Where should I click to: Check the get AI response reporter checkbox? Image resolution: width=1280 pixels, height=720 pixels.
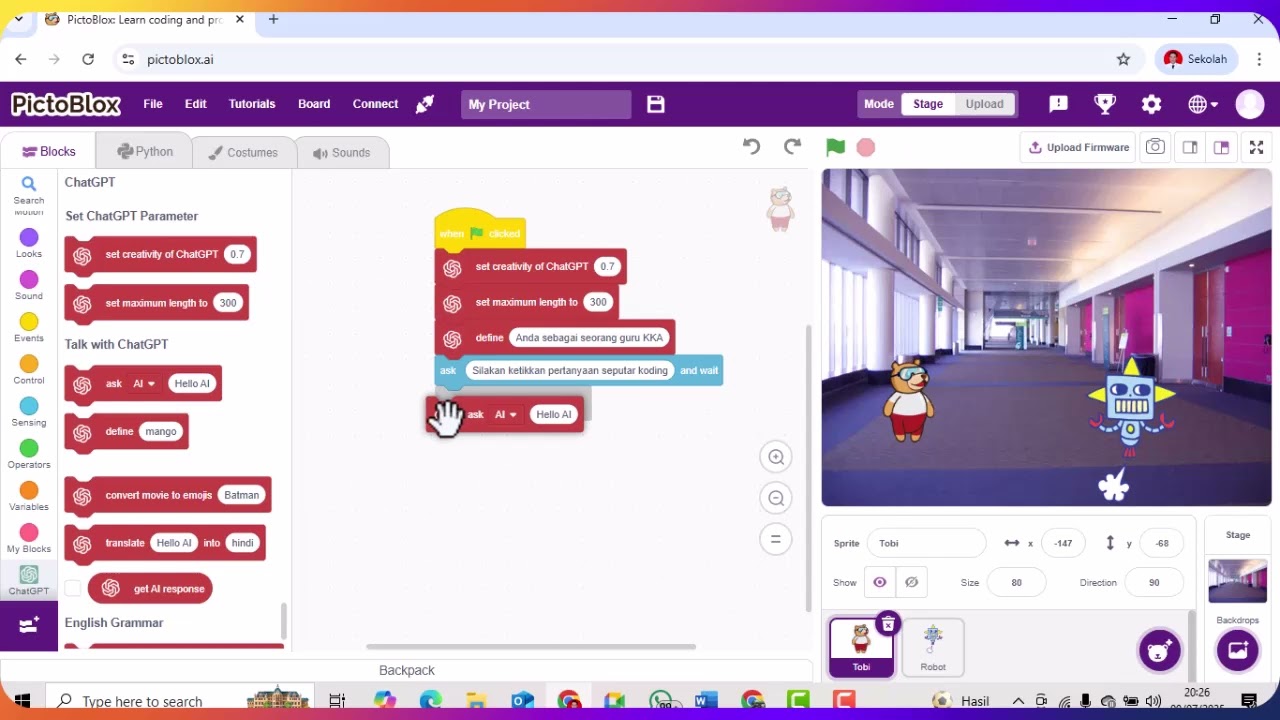pyautogui.click(x=73, y=588)
